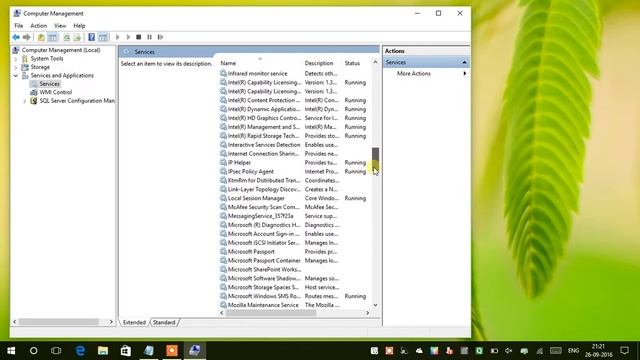Click the Forward arrow in the toolbar
Viewport: 640px width, 360px height.
tap(27, 37)
